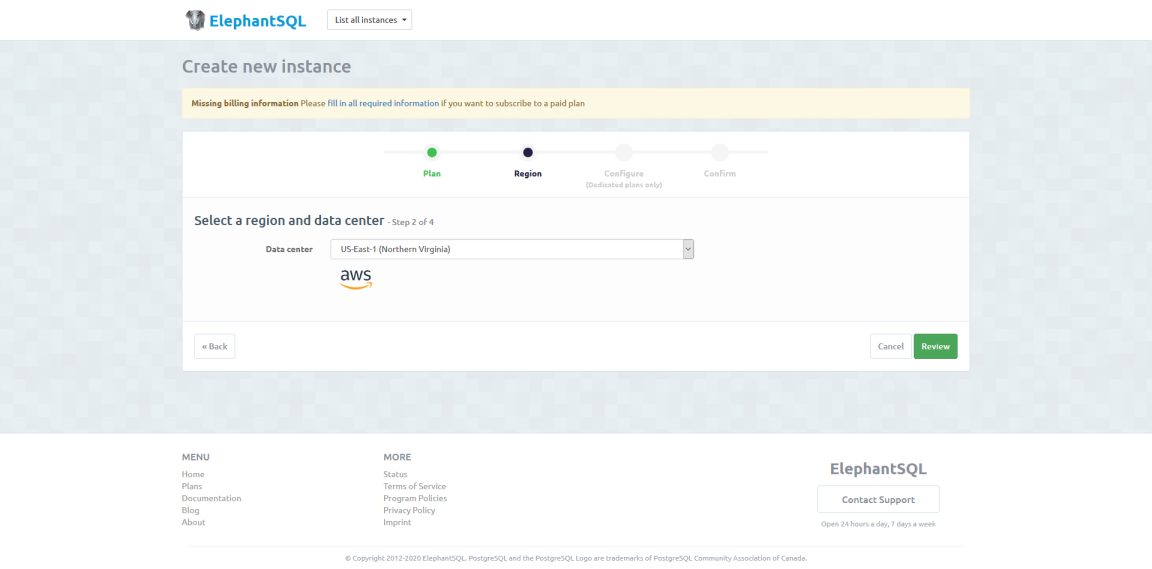
Task: Open Program Policies link
Action: (415, 498)
